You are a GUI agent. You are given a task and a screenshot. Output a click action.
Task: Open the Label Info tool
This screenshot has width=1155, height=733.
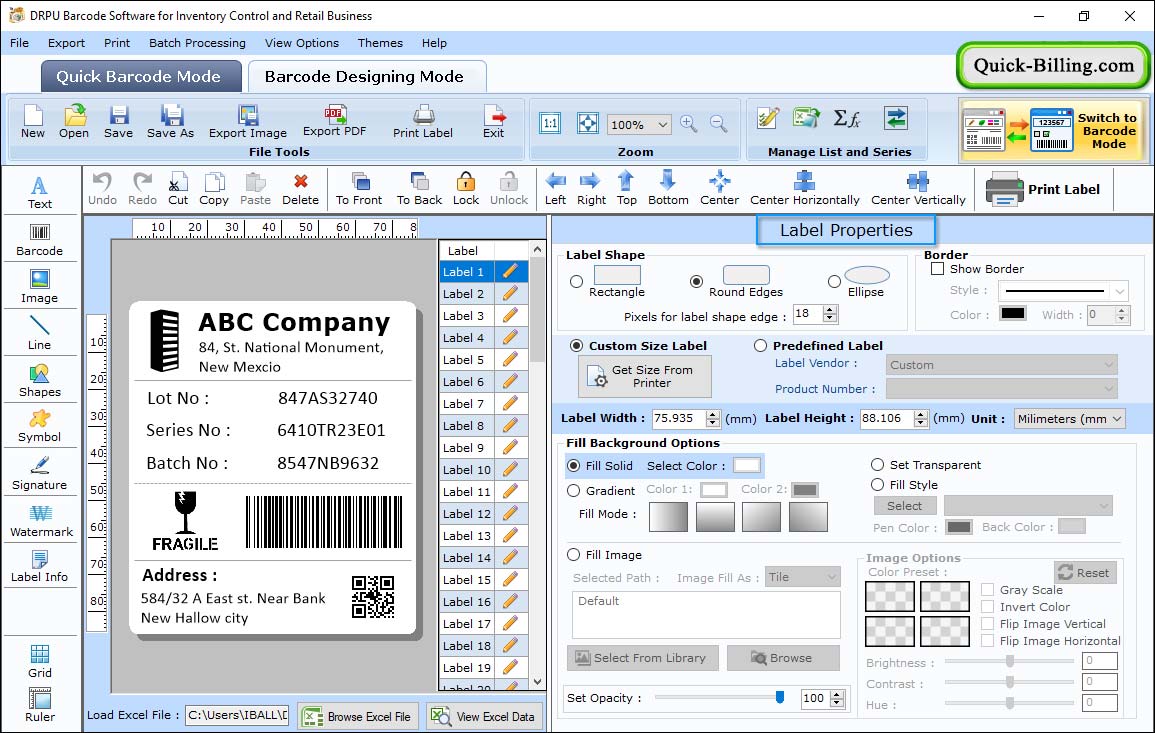[x=40, y=566]
